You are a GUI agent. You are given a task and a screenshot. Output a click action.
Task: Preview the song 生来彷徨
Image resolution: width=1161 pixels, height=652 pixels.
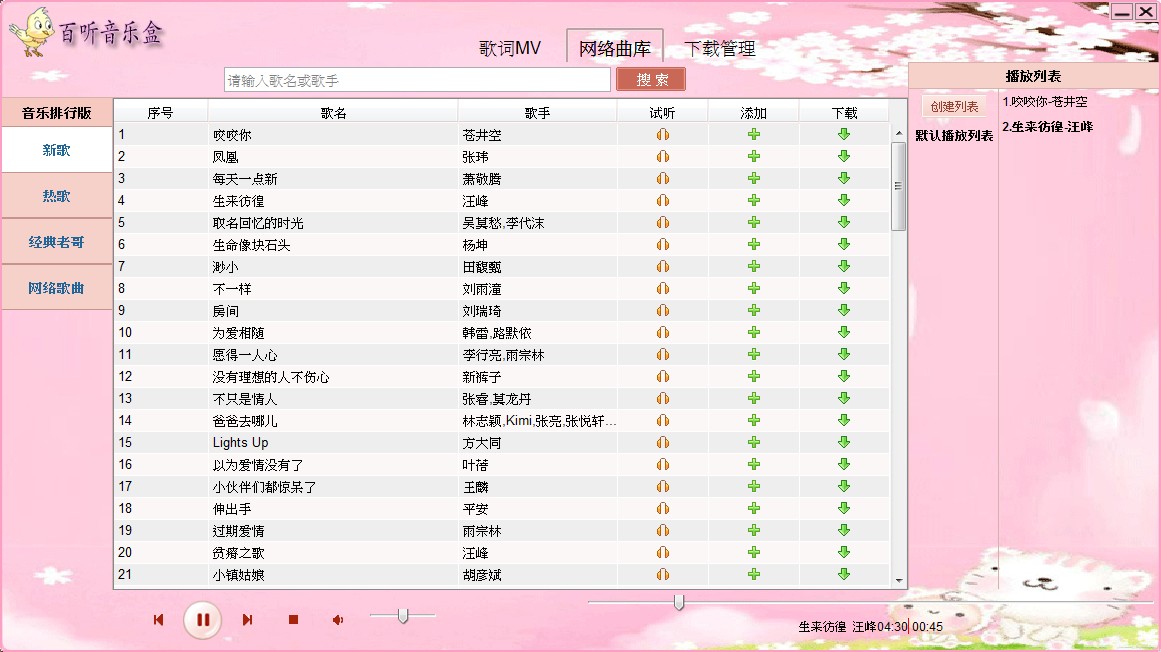pyautogui.click(x=662, y=201)
